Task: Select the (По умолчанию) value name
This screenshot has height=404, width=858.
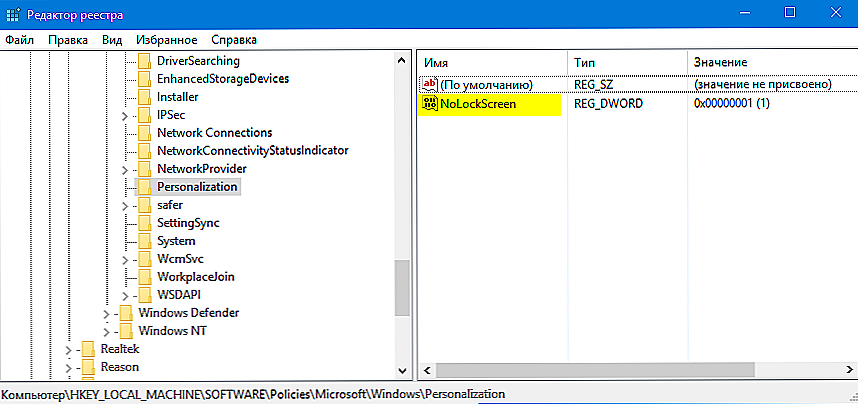Action: 486,84
